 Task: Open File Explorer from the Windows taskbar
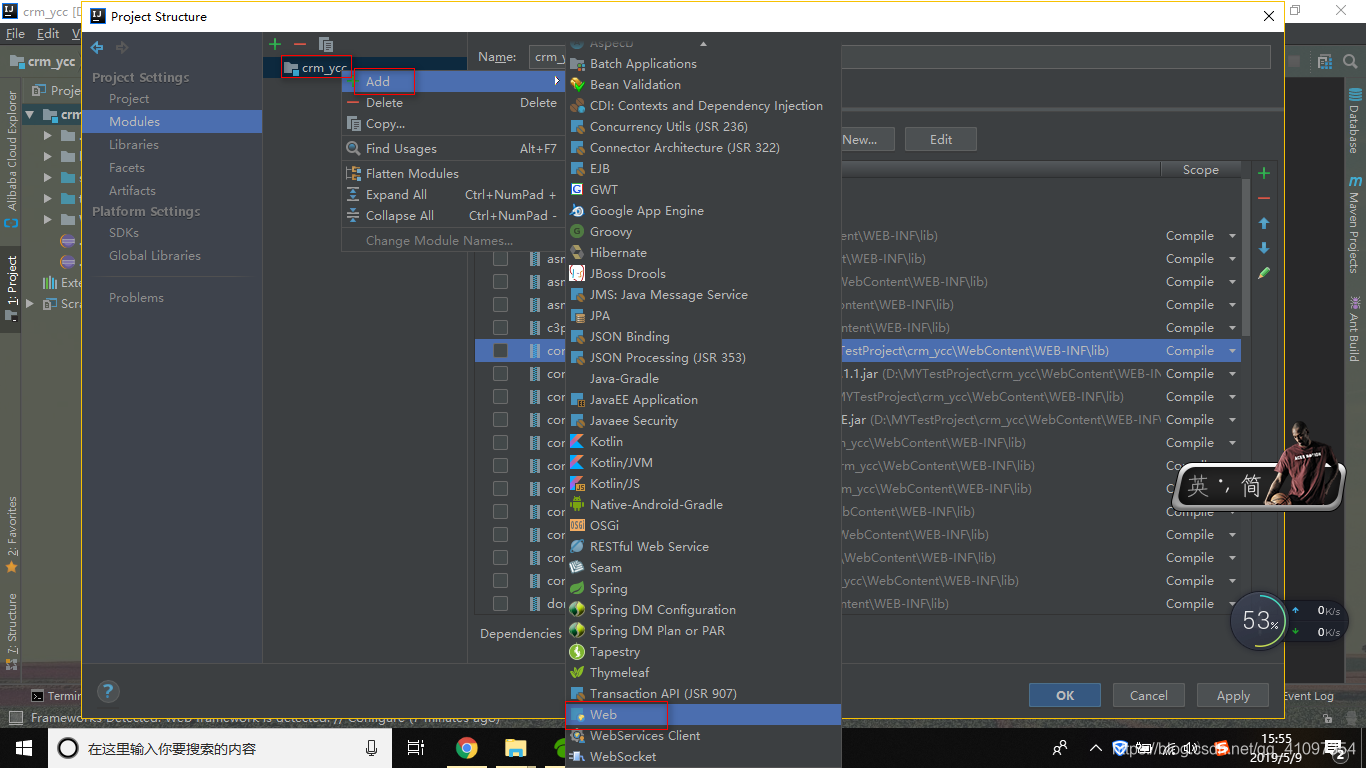click(x=515, y=747)
